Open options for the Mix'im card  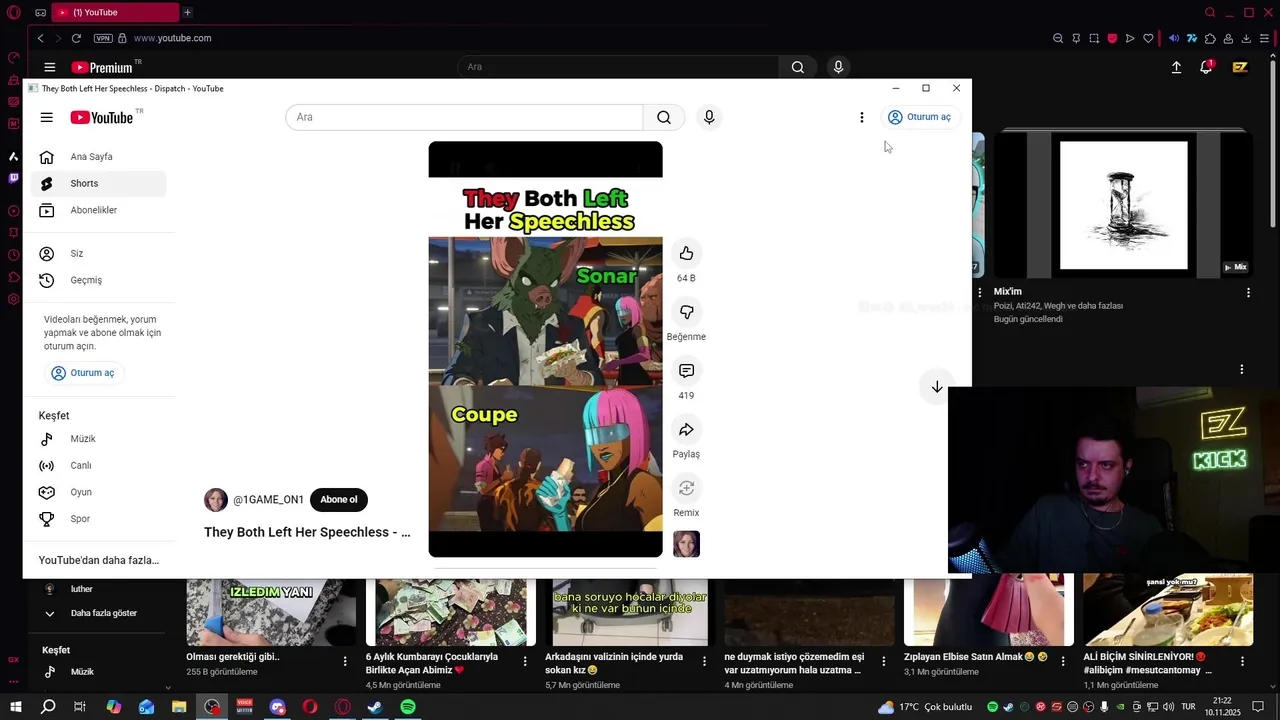1248,293
